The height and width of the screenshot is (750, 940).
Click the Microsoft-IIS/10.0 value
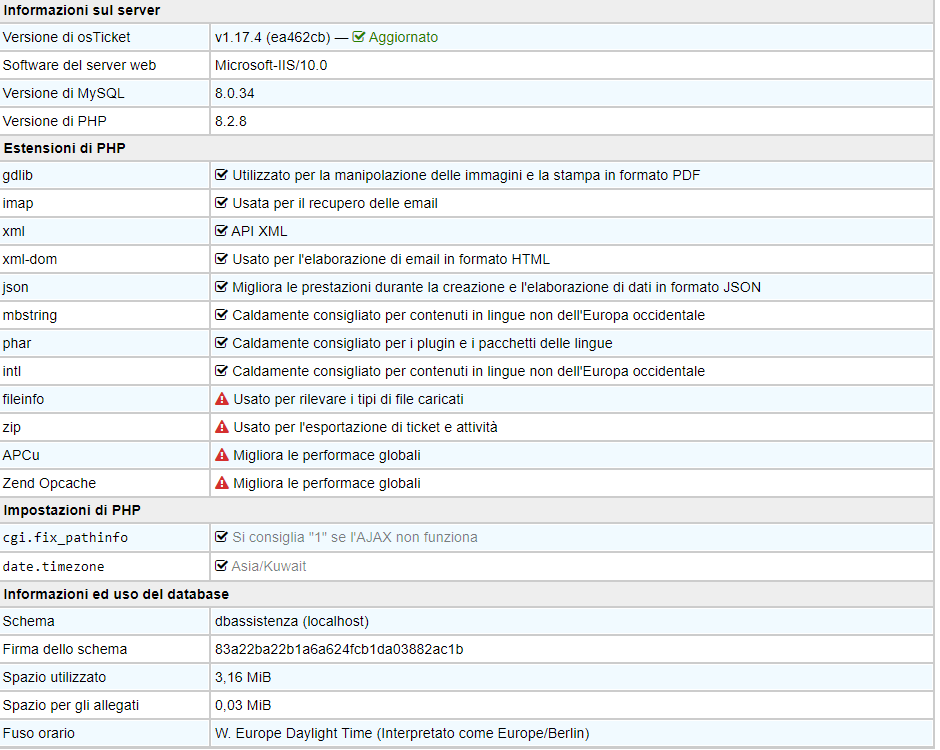point(271,65)
